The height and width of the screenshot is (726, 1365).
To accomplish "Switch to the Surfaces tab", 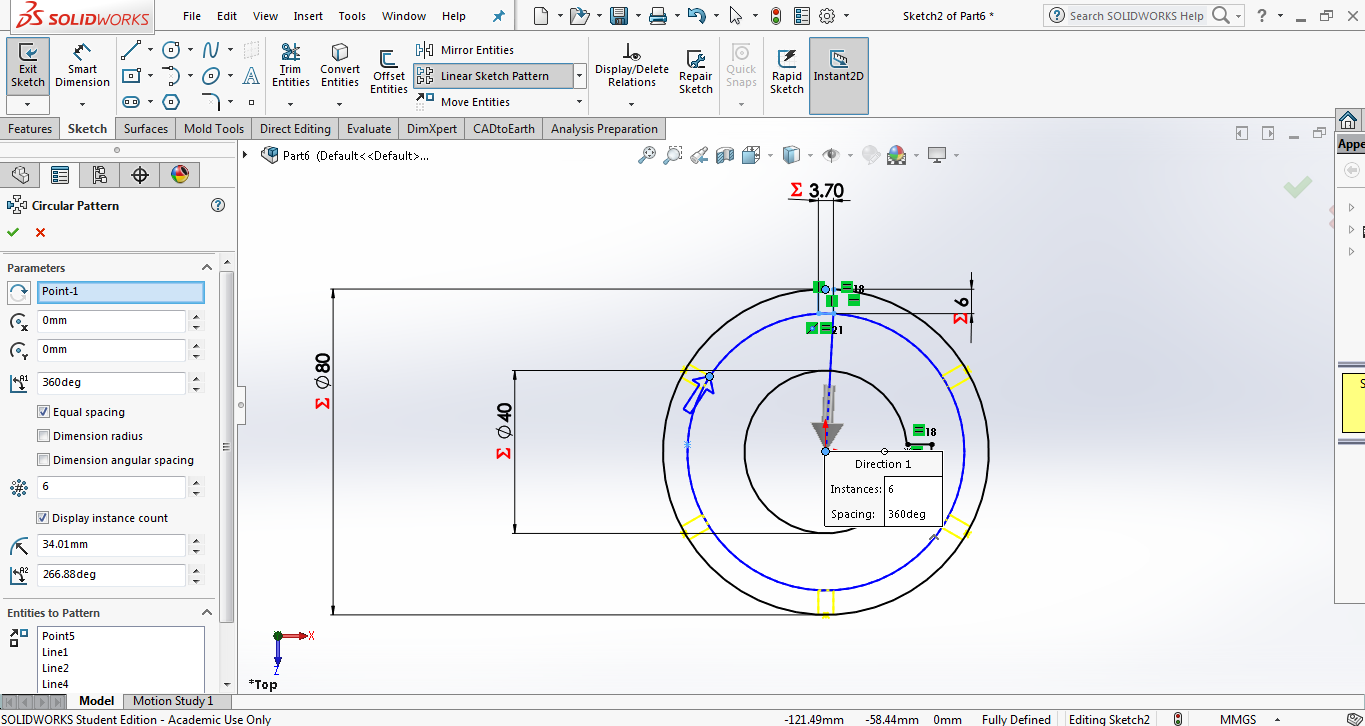I will tap(146, 129).
